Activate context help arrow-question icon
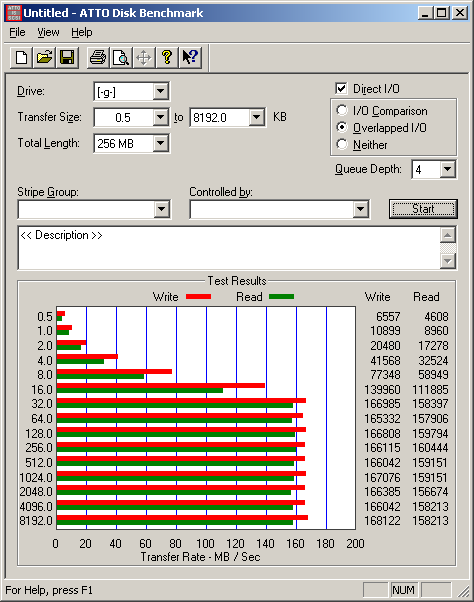Viewport: 474px width, 602px height. (190, 58)
